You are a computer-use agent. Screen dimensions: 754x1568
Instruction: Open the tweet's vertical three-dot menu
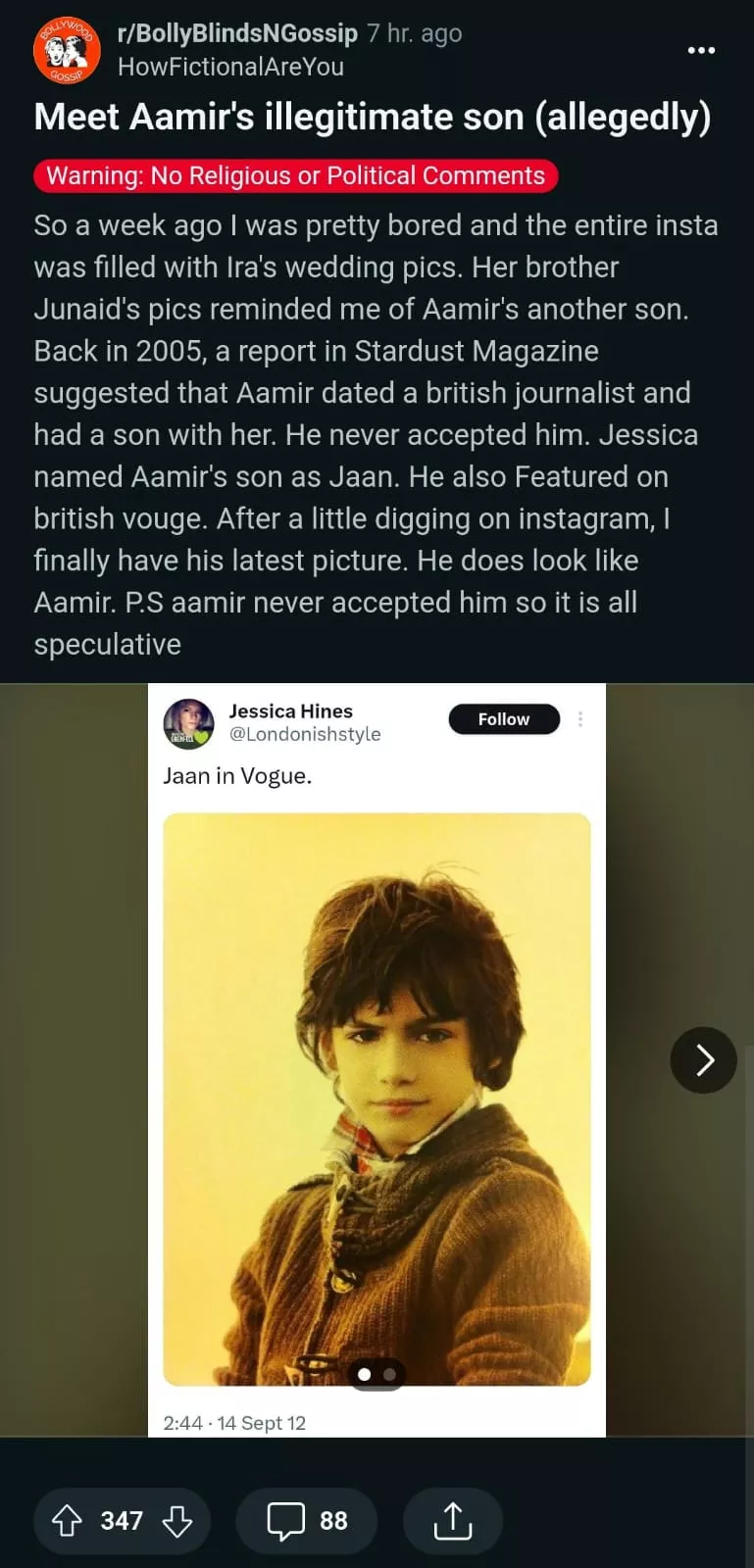point(580,719)
